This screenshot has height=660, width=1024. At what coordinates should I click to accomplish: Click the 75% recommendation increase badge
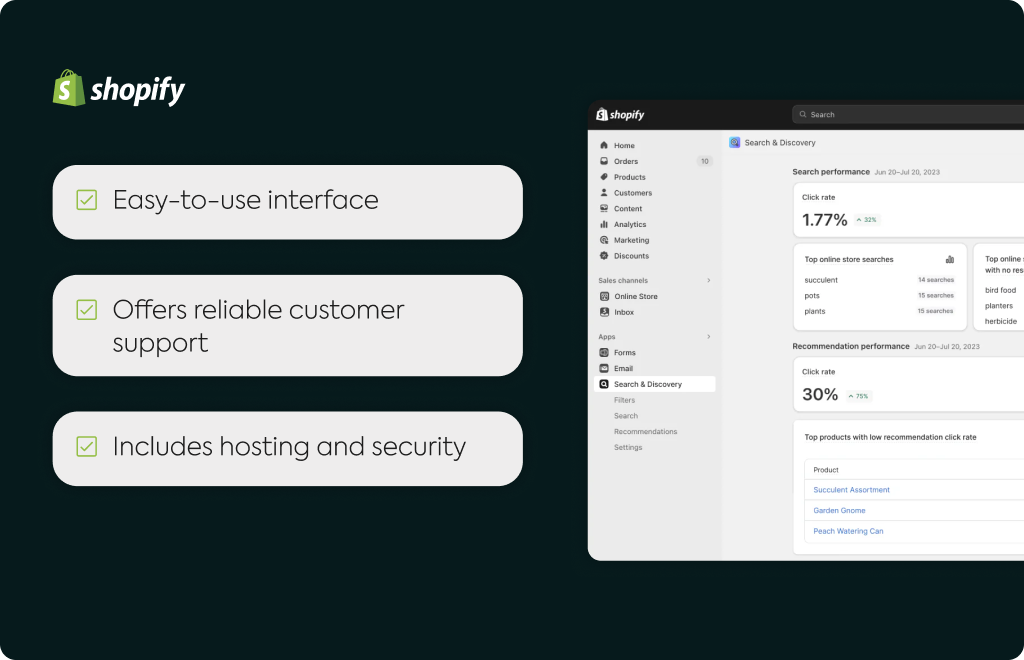tap(858, 396)
